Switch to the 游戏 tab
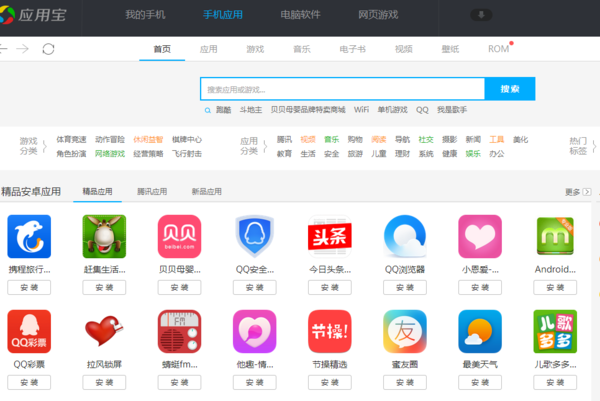Image resolution: width=600 pixels, height=401 pixels. tap(255, 49)
